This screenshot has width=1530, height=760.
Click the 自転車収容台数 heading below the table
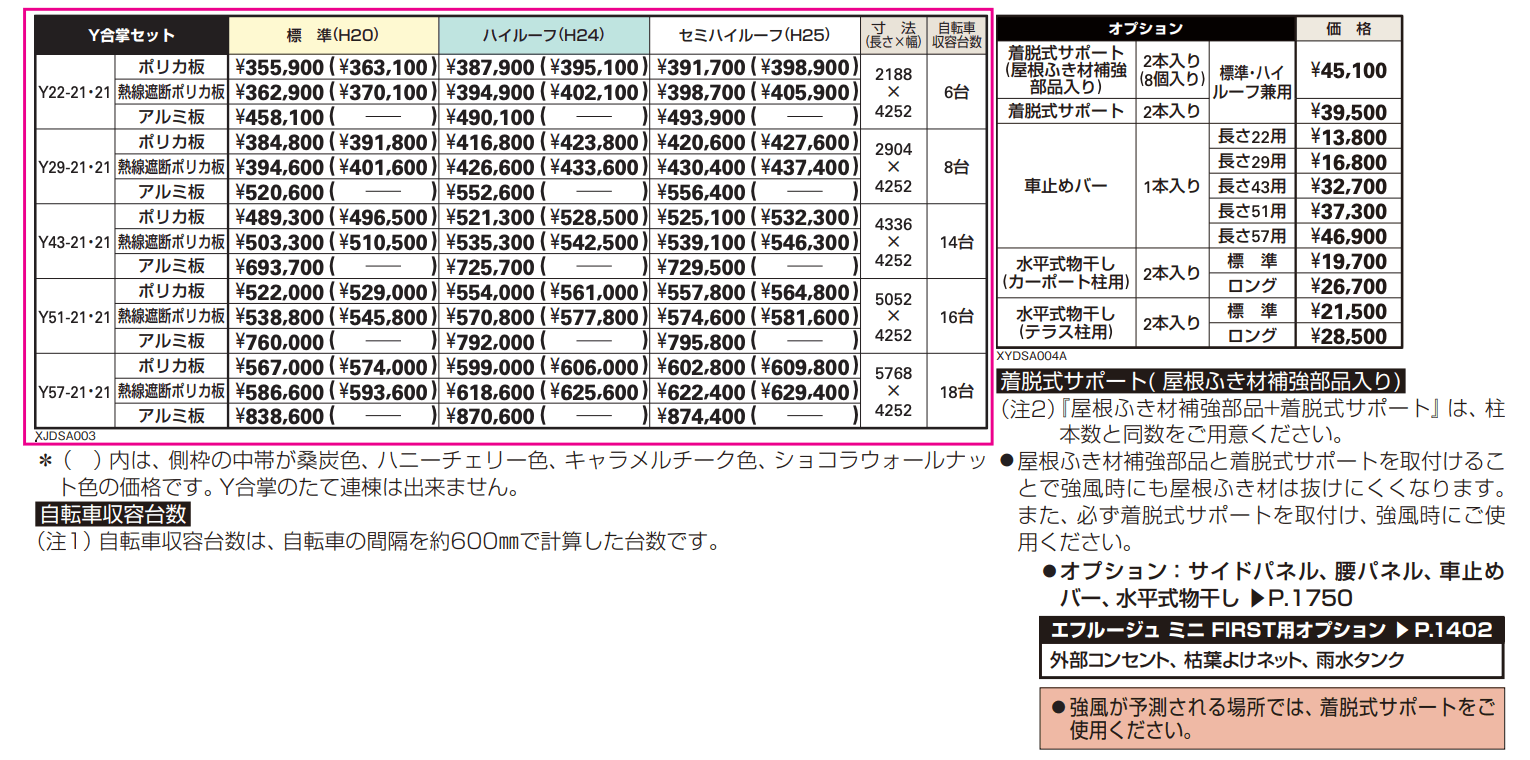(x=112, y=515)
